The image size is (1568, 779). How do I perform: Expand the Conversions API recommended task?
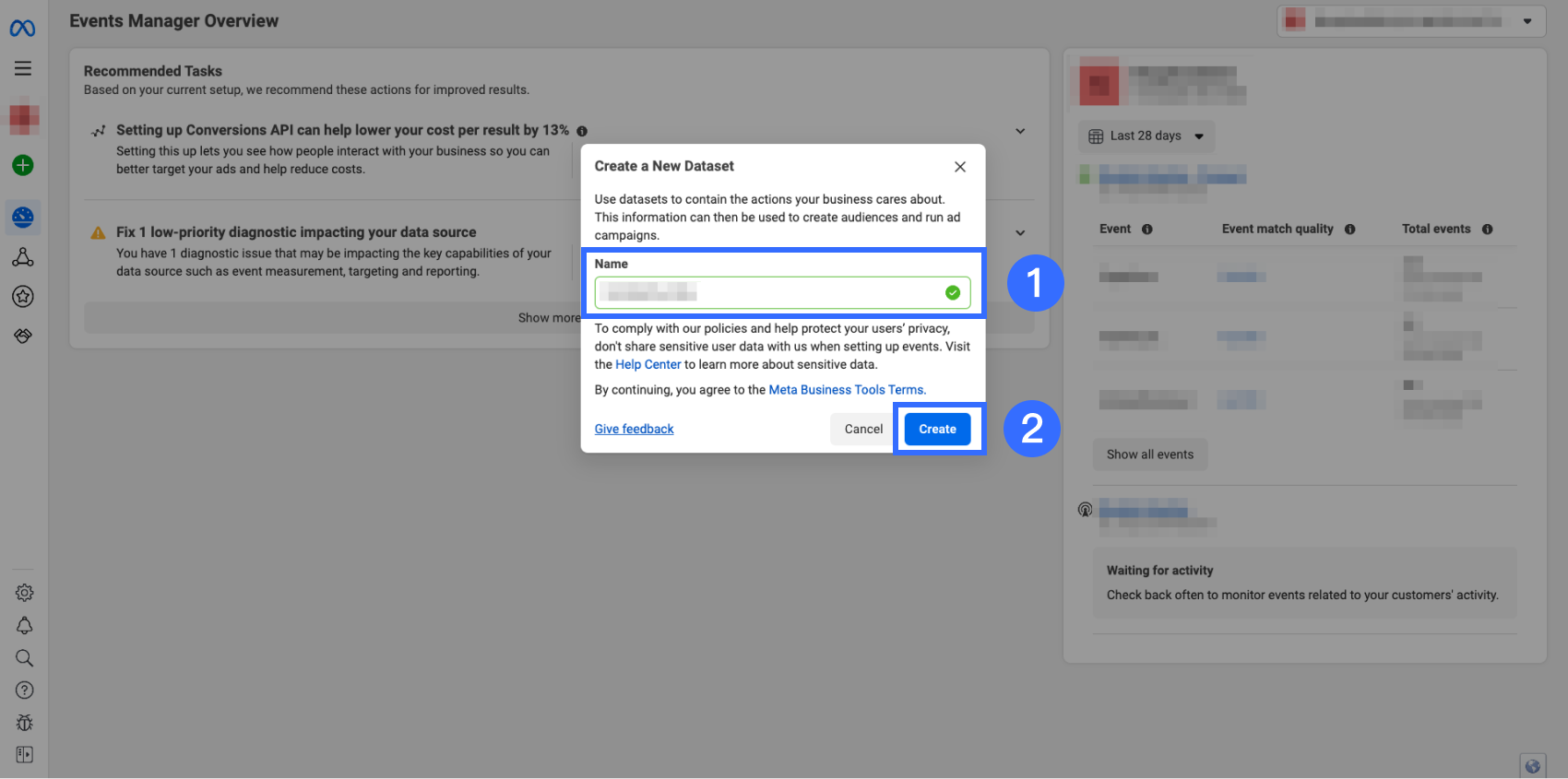click(x=1020, y=131)
